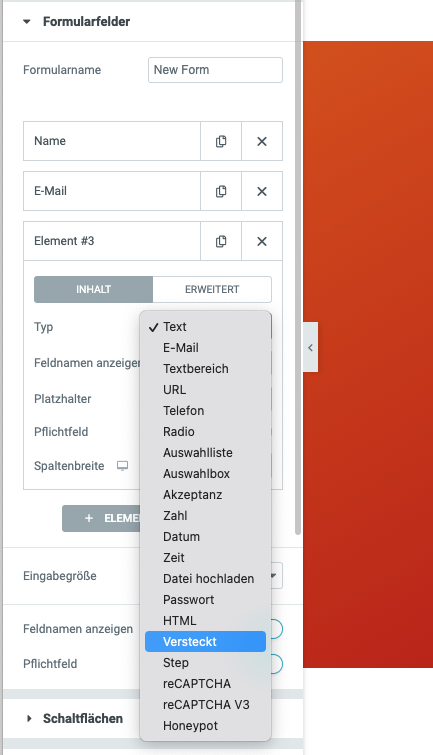Open the Eingabegröße dropdown arrow
Screen dimensions: 433x755
coord(274,576)
